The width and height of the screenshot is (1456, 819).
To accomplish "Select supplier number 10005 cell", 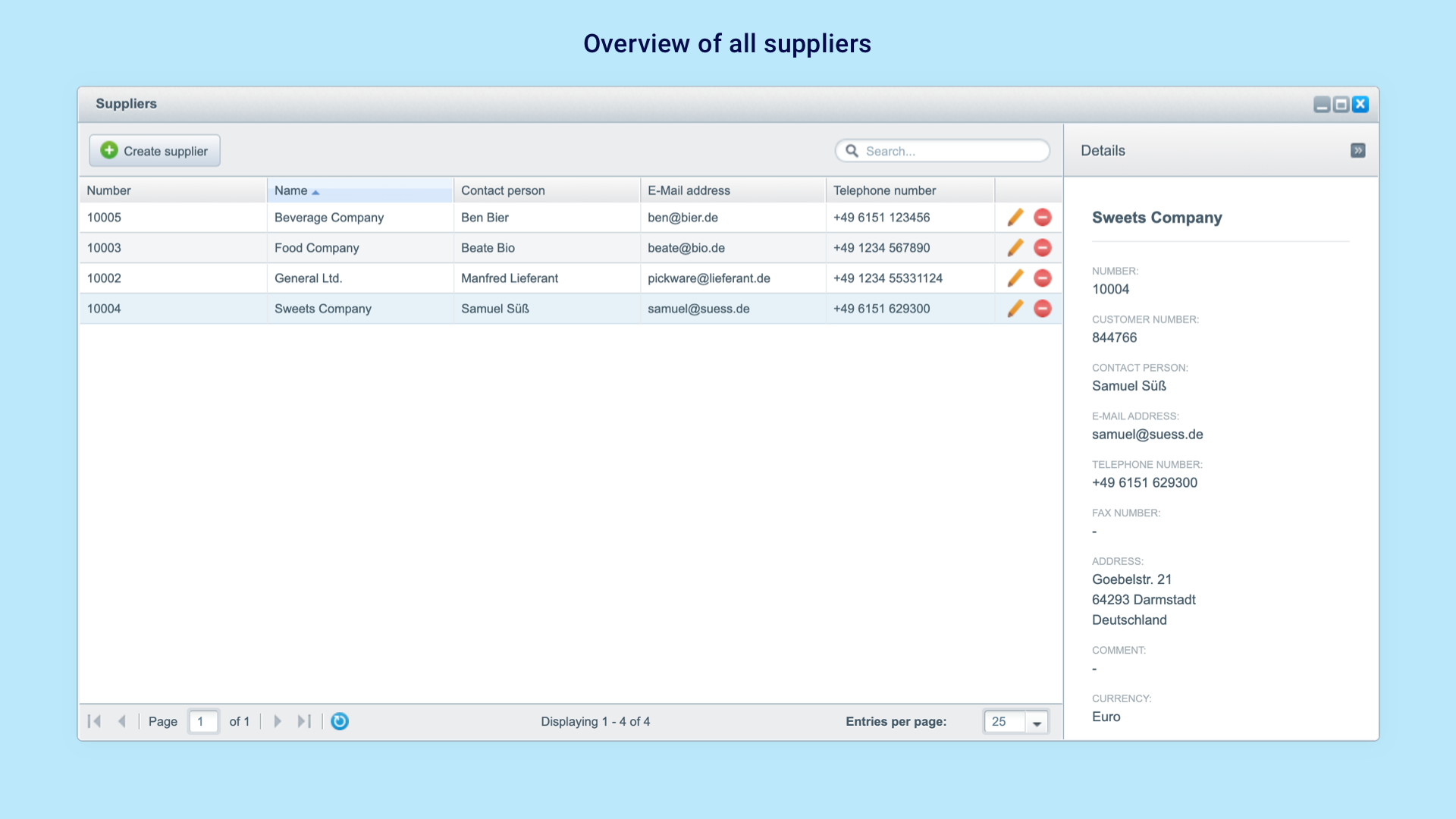I will tap(173, 218).
